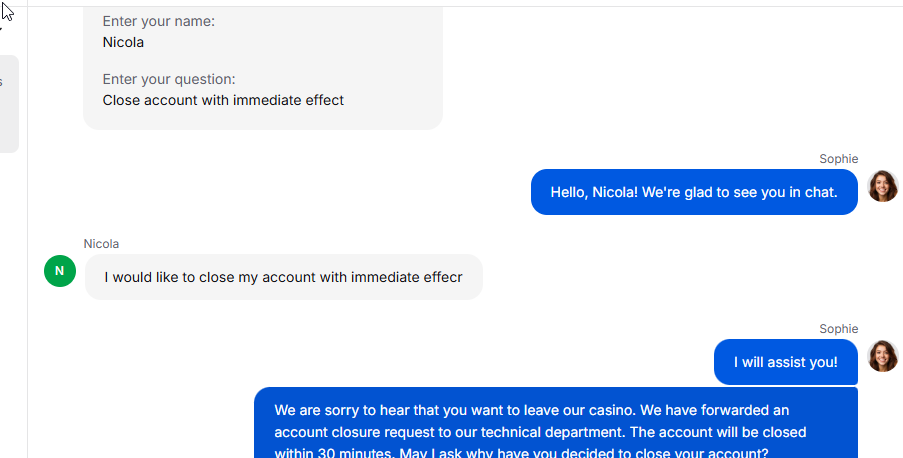Click Sophie's avatar beside the greeting message

tap(883, 186)
